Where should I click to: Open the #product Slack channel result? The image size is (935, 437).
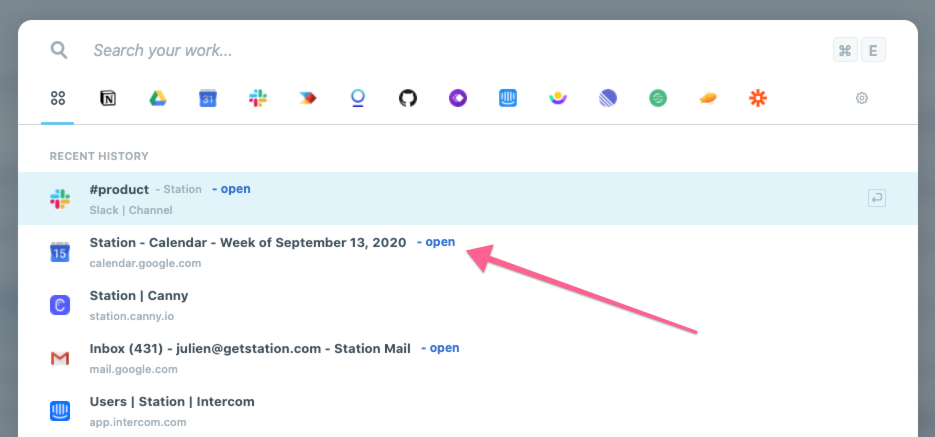click(468, 199)
